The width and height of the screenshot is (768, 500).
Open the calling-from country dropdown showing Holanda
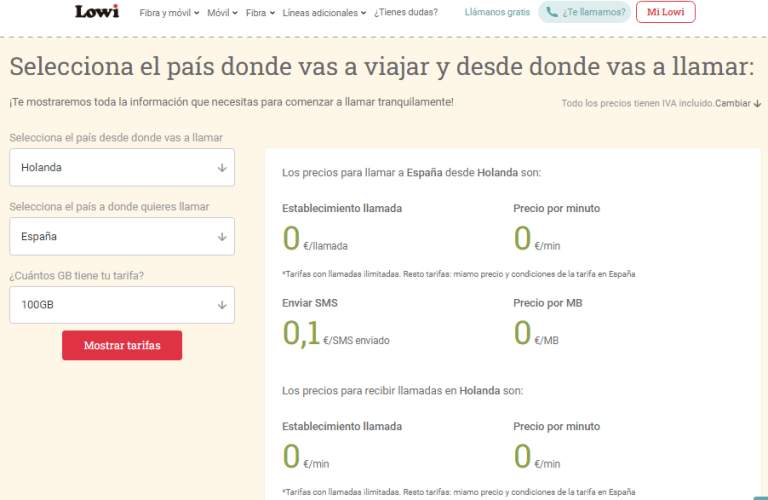point(122,168)
